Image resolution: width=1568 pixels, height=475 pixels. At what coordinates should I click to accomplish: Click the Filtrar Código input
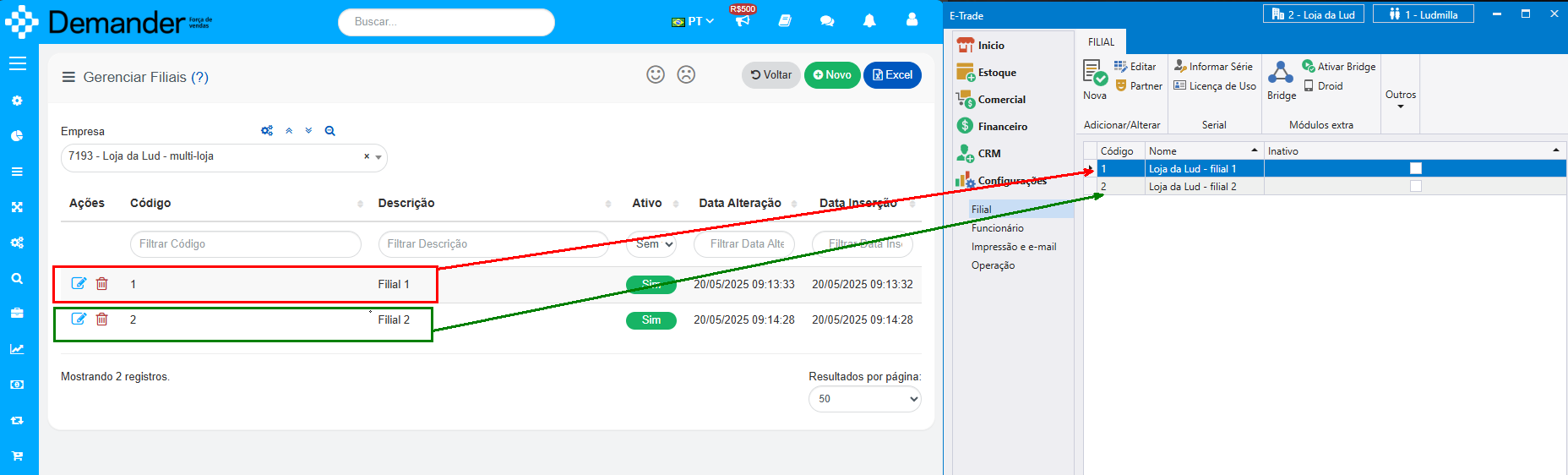pos(245,244)
